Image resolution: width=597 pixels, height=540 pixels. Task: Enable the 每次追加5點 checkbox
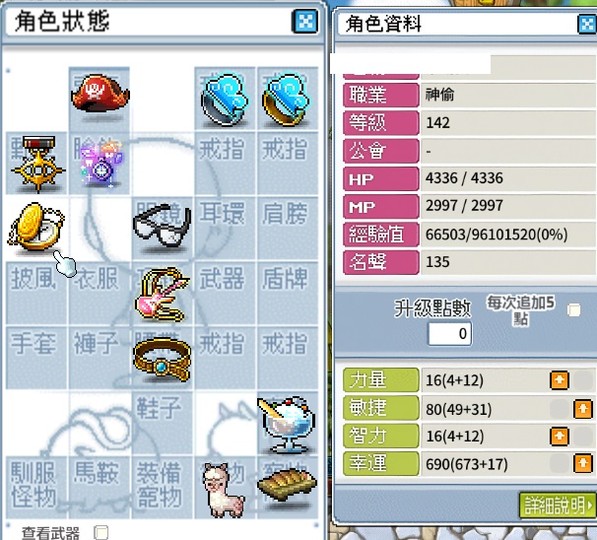[574, 310]
